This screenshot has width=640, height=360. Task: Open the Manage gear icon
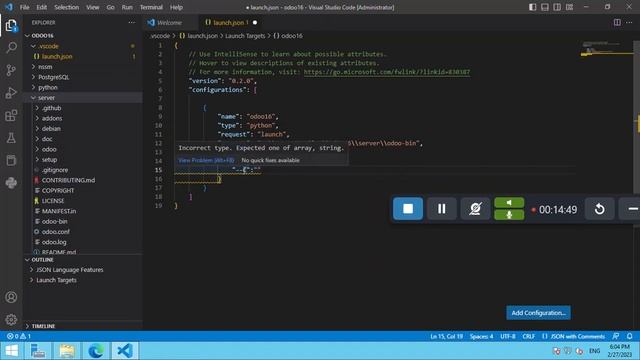[11, 320]
